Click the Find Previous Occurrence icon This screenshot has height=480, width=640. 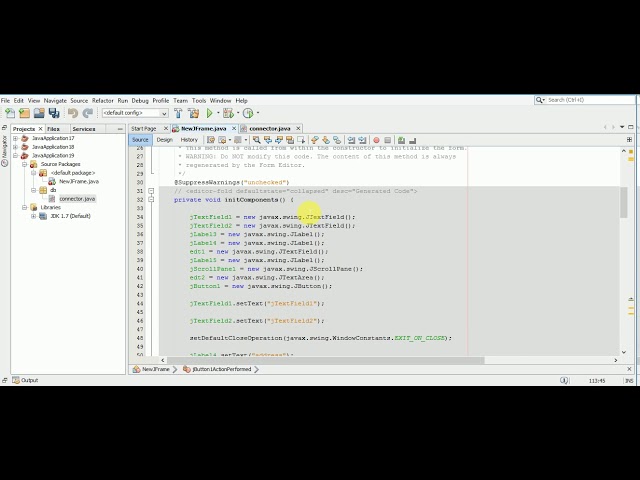click(x=268, y=140)
